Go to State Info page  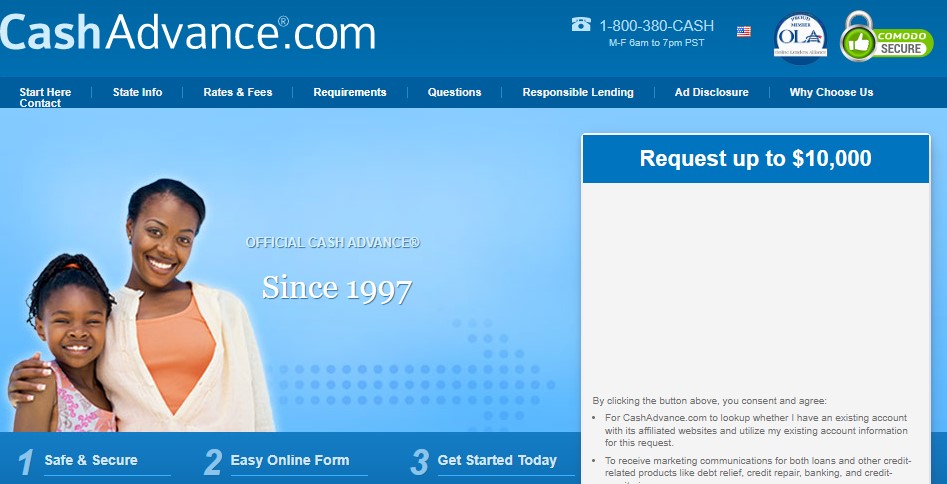[x=137, y=92]
